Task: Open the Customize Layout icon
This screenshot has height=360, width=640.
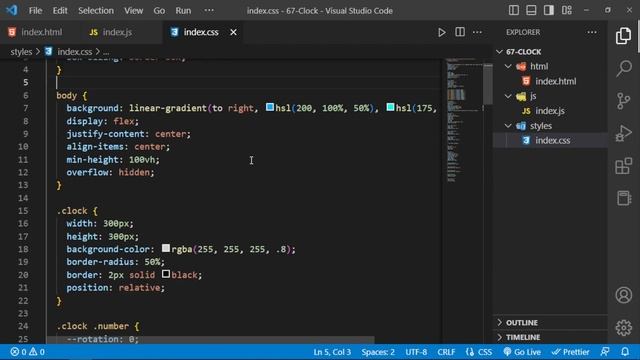Action: click(x=567, y=10)
